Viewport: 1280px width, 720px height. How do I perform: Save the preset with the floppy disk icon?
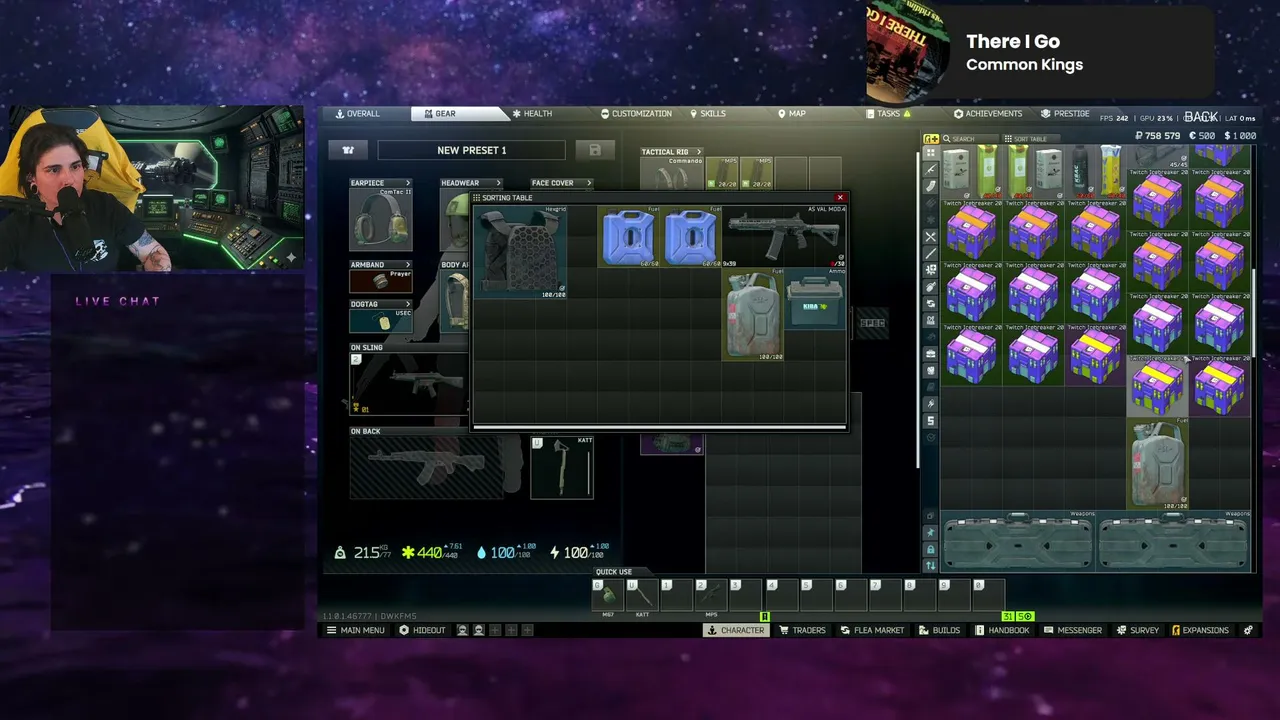(595, 150)
